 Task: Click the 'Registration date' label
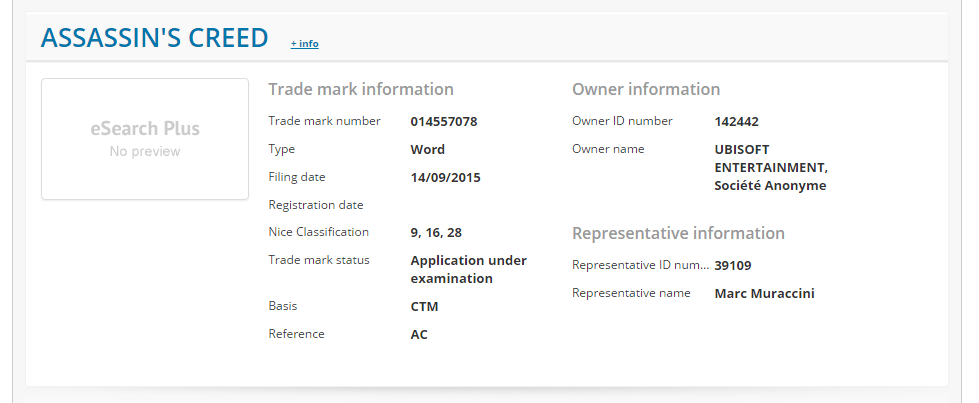pos(316,205)
